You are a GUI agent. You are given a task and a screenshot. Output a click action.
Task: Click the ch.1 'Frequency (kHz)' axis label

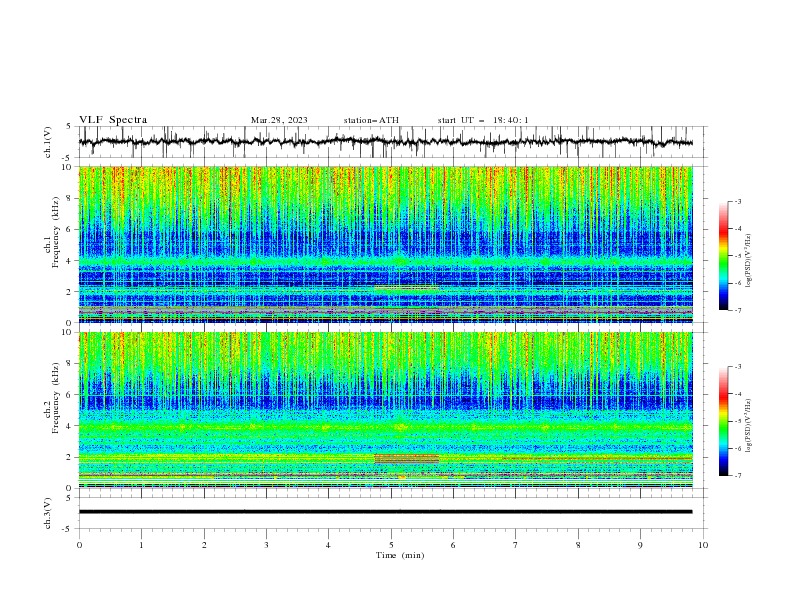click(x=56, y=233)
